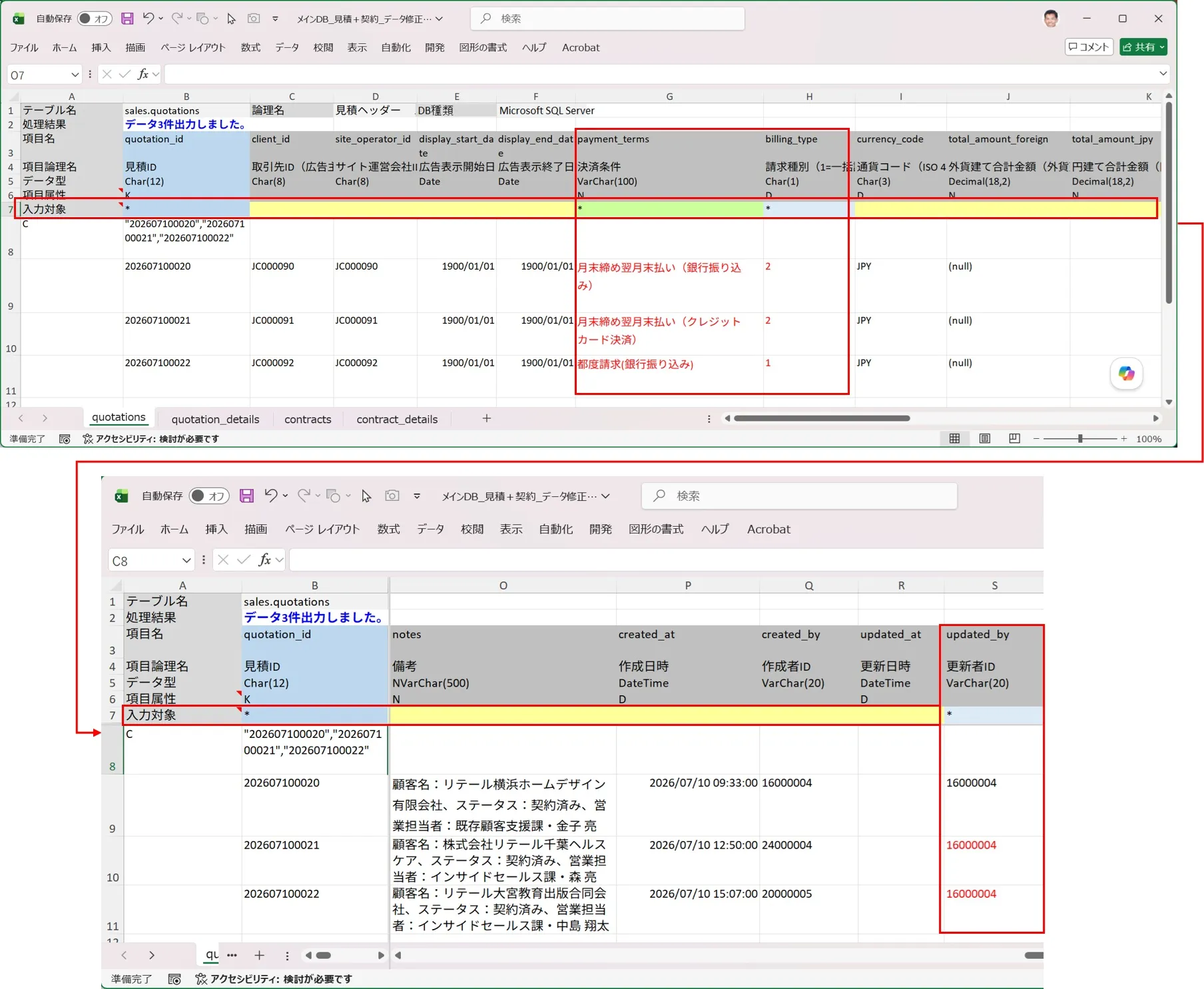Open the Customize Quick Access Toolbar dropdown, top window
This screenshot has width=1204, height=989.
pyautogui.click(x=275, y=19)
